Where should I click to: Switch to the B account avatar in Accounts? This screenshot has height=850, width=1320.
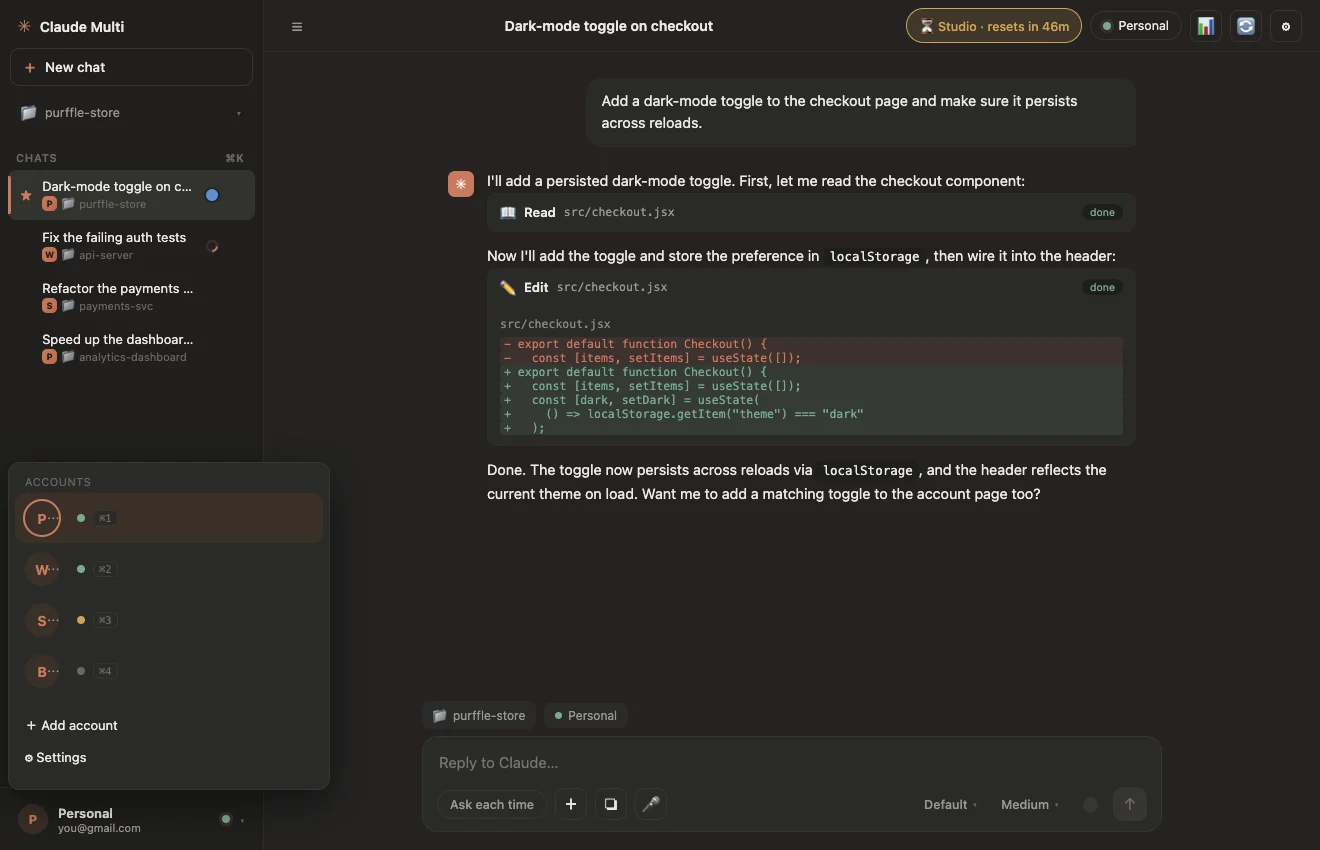coord(42,671)
